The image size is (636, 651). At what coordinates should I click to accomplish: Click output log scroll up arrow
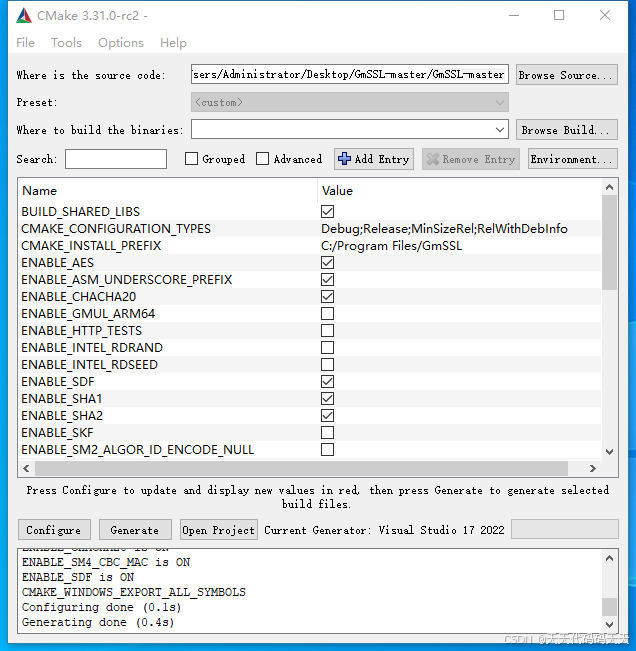click(x=609, y=558)
